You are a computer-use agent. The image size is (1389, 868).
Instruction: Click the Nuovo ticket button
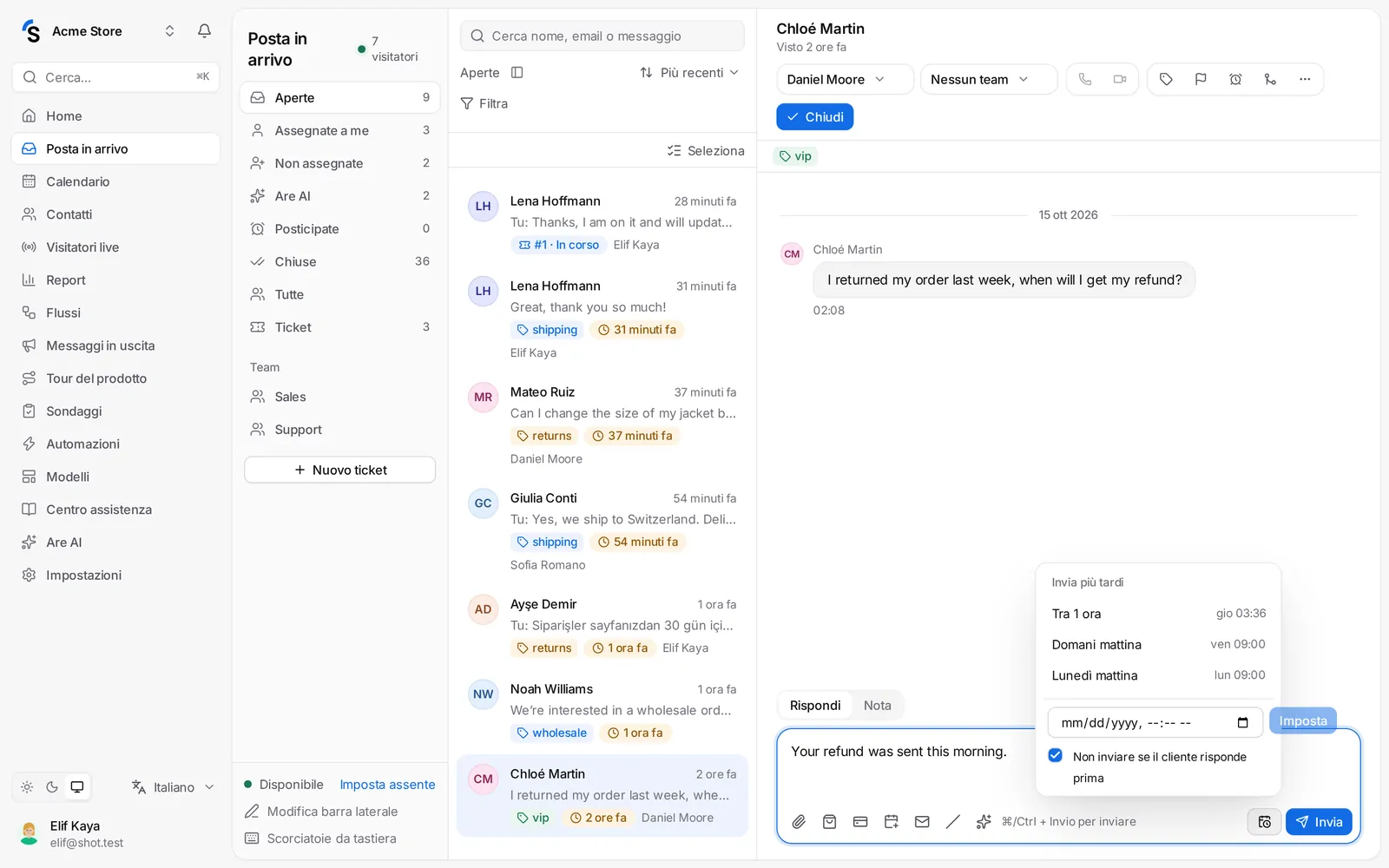tap(339, 470)
